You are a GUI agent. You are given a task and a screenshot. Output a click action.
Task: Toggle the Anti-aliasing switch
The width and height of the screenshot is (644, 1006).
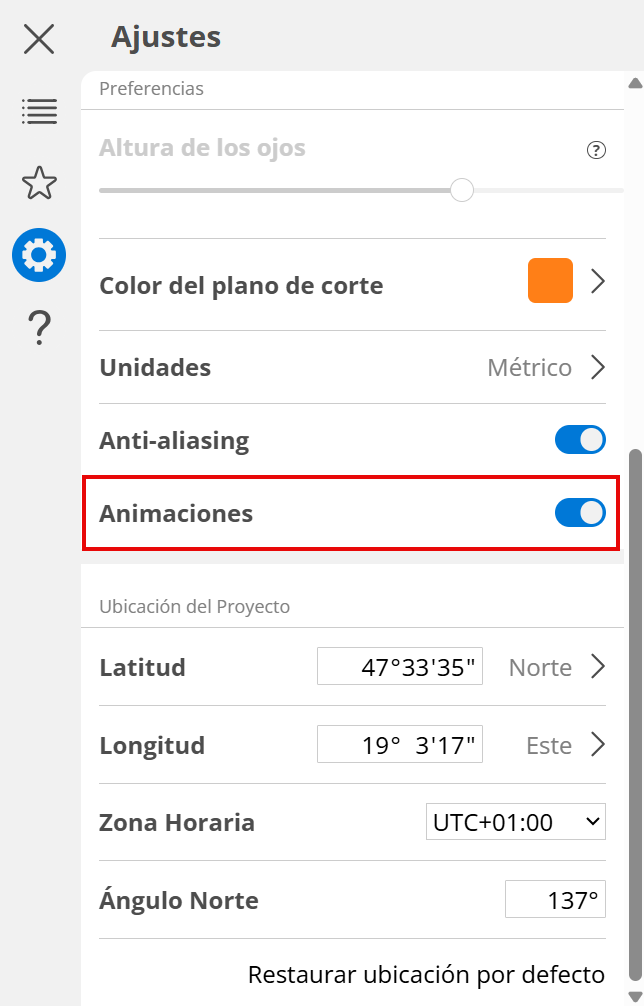(580, 440)
